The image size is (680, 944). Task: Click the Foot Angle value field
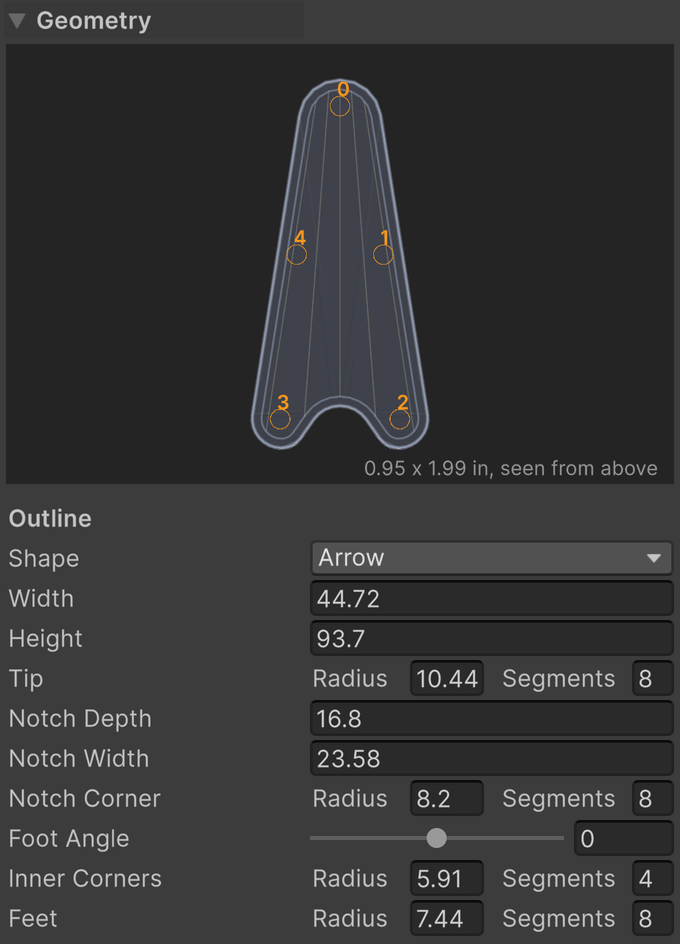click(x=623, y=838)
